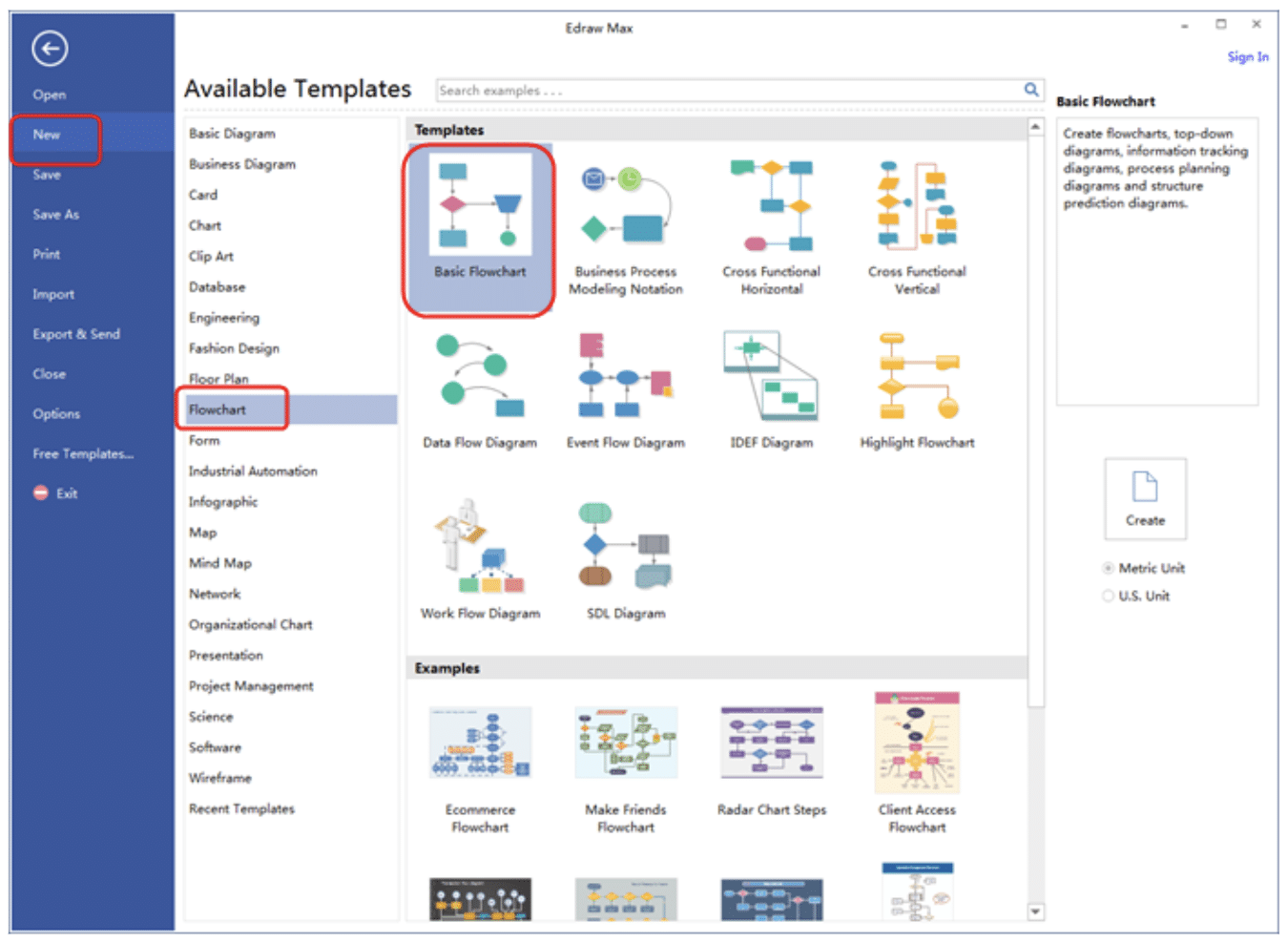Click Print in the sidebar
Viewport: 1288px width, 943px height.
[47, 254]
